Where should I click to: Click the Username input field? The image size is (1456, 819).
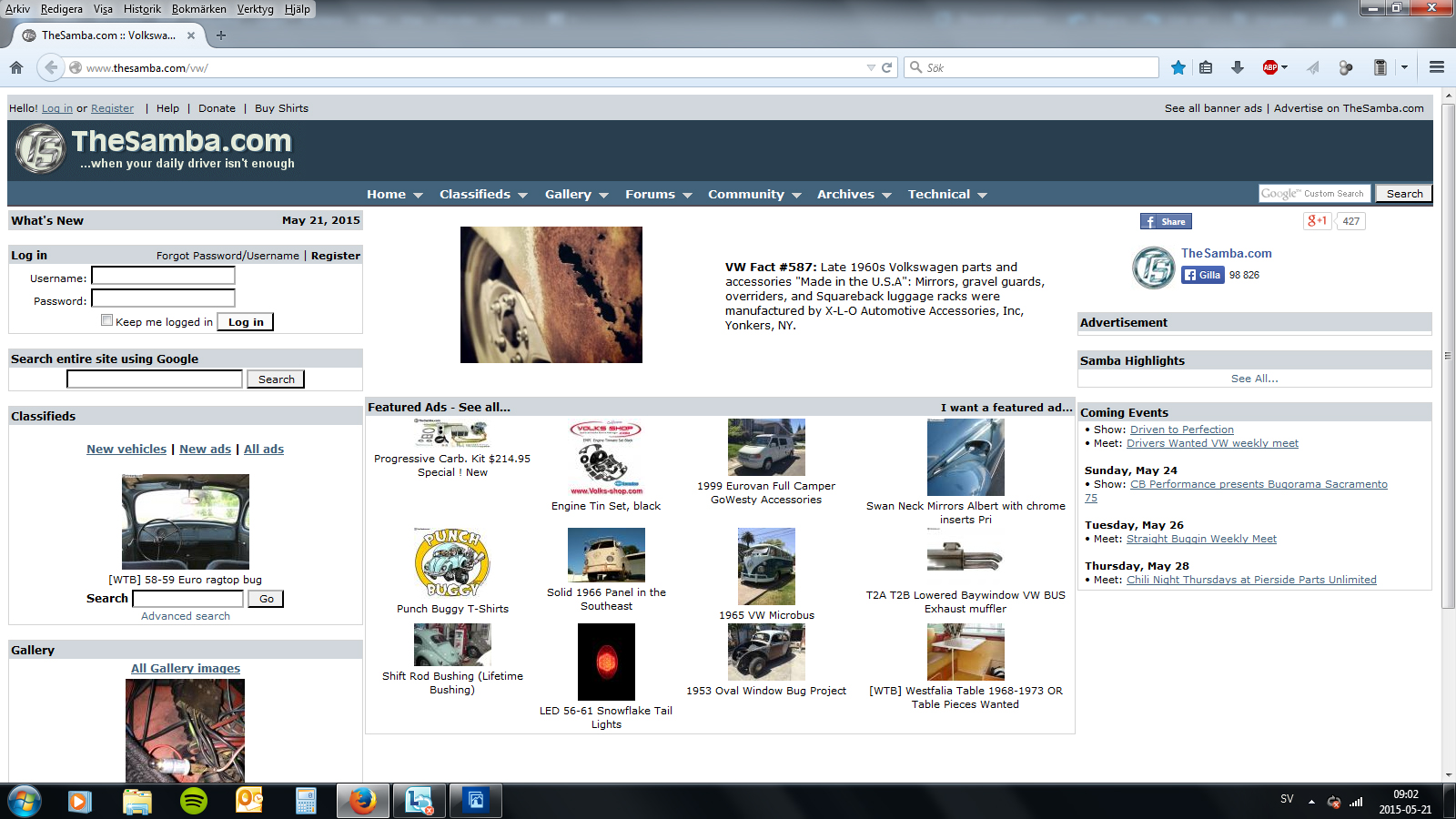[163, 276]
